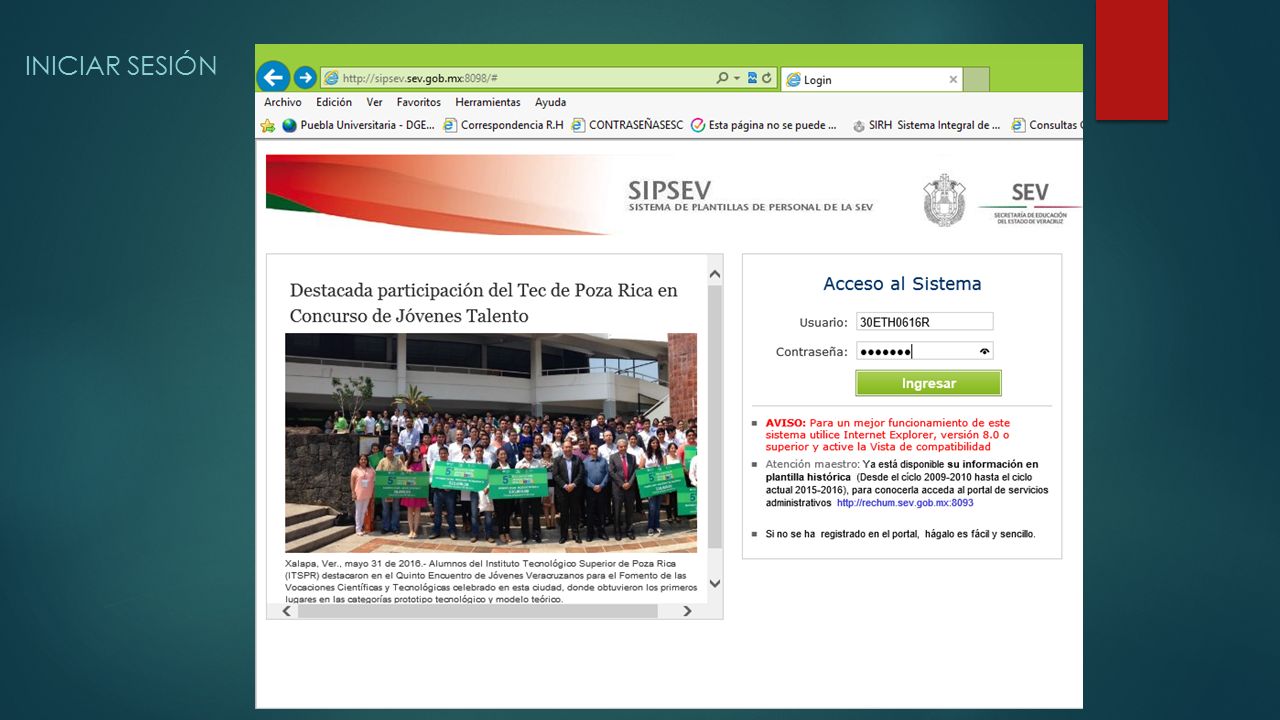Click the IE page icon beside the URL

click(x=331, y=78)
